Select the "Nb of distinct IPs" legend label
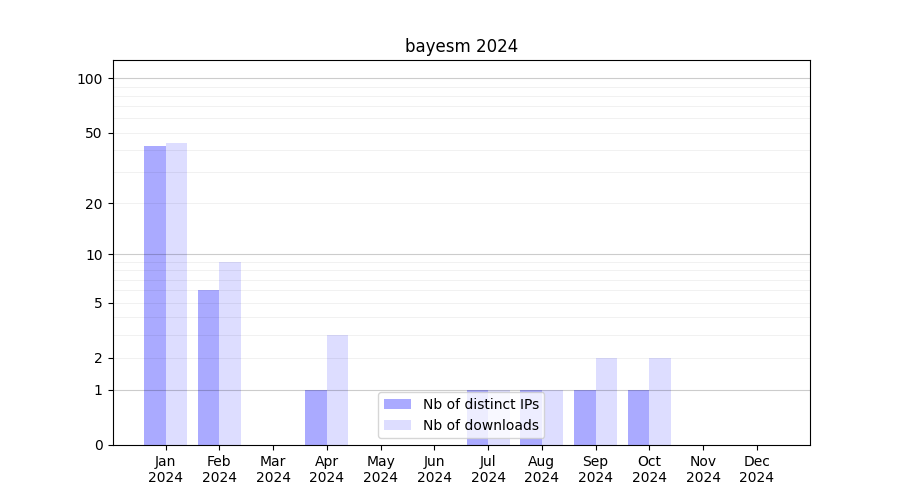Image resolution: width=900 pixels, height=500 pixels. coord(480,404)
